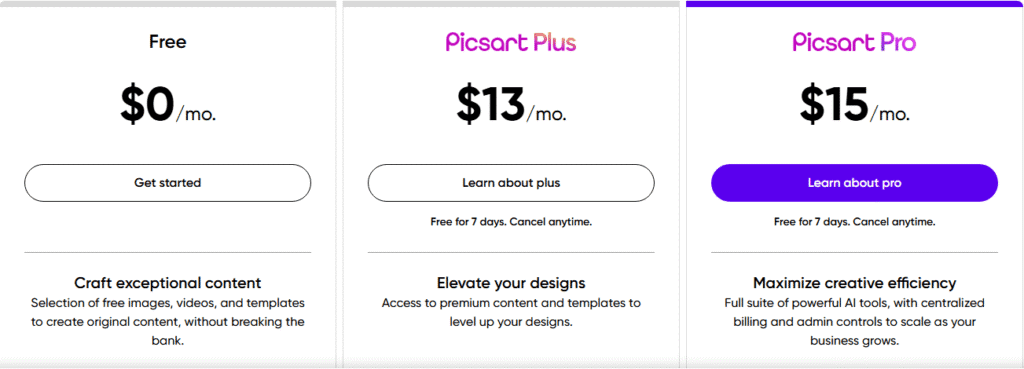Click the Picsart Plus logo

click(511, 42)
